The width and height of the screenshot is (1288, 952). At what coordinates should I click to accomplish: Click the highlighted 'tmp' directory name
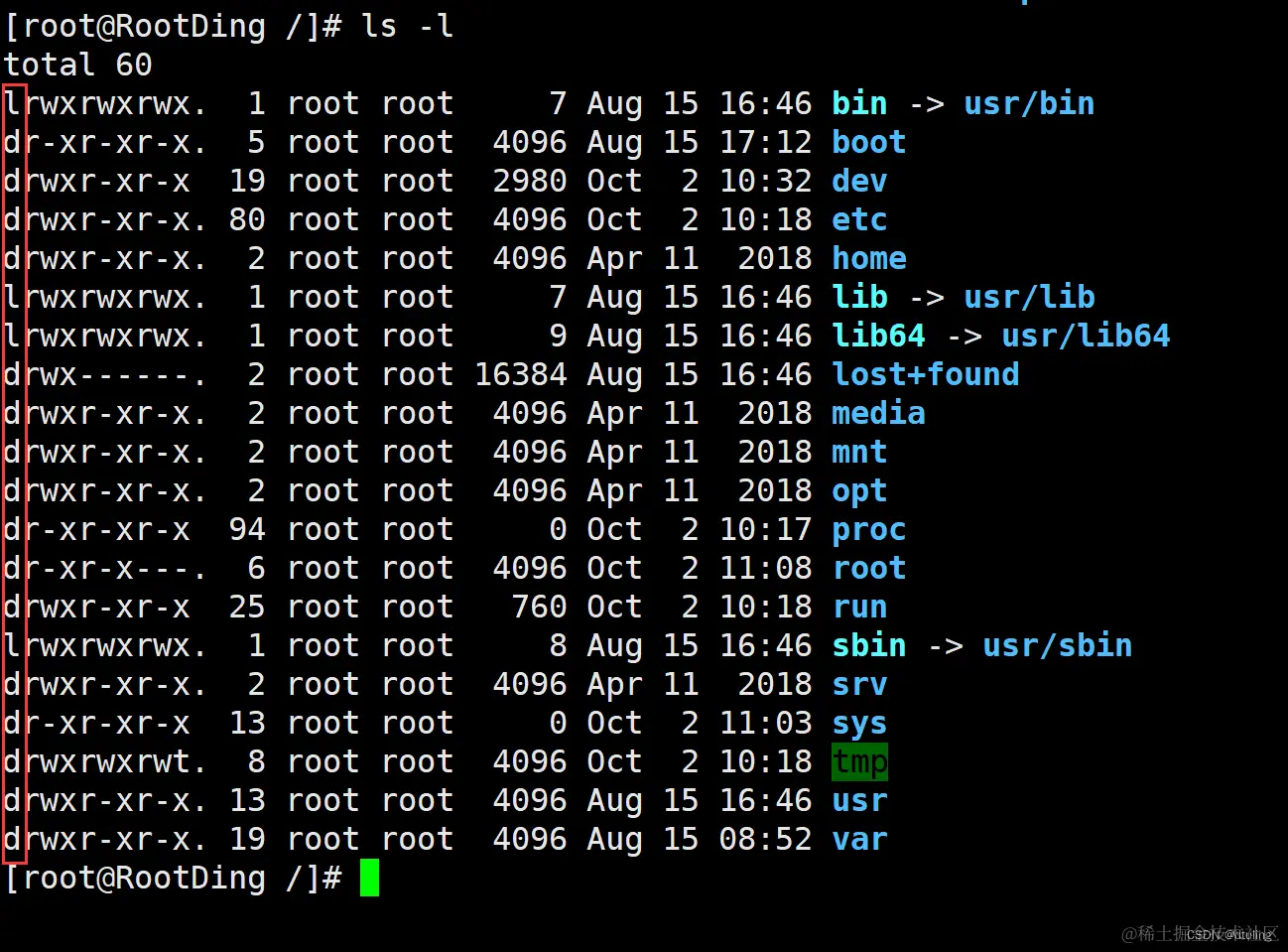click(859, 762)
